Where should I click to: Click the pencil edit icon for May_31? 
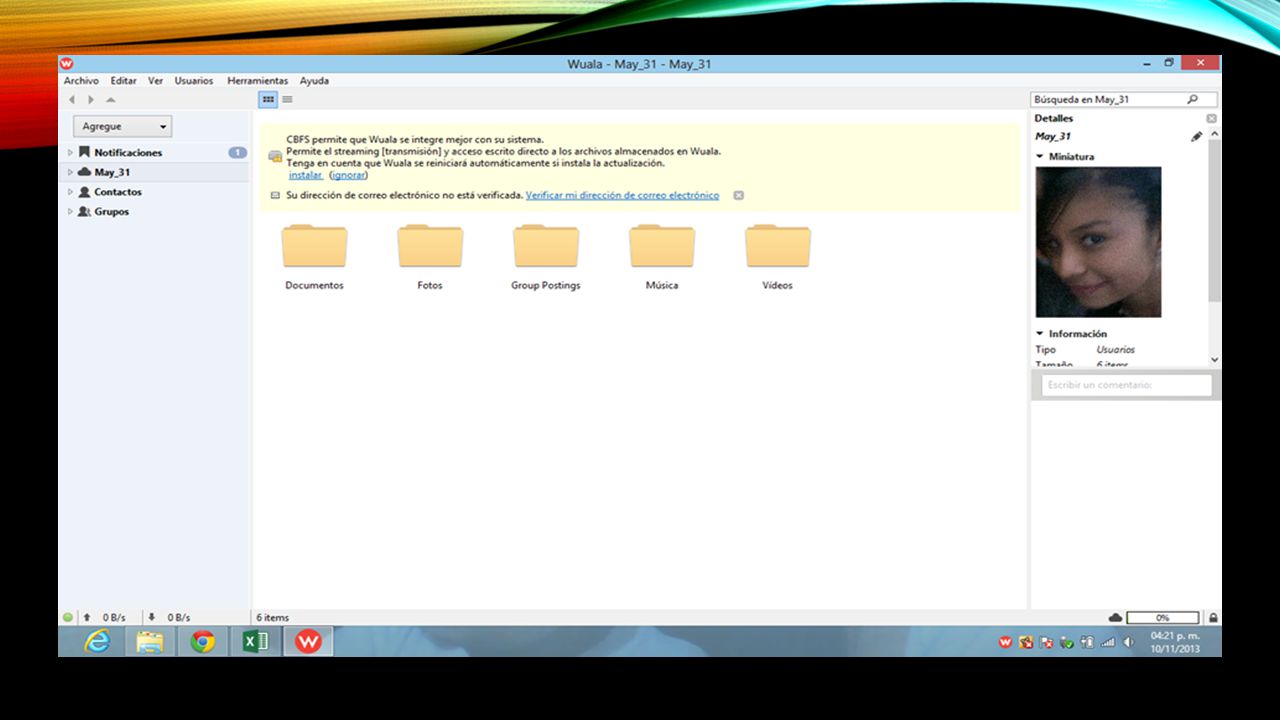pyautogui.click(x=1196, y=136)
